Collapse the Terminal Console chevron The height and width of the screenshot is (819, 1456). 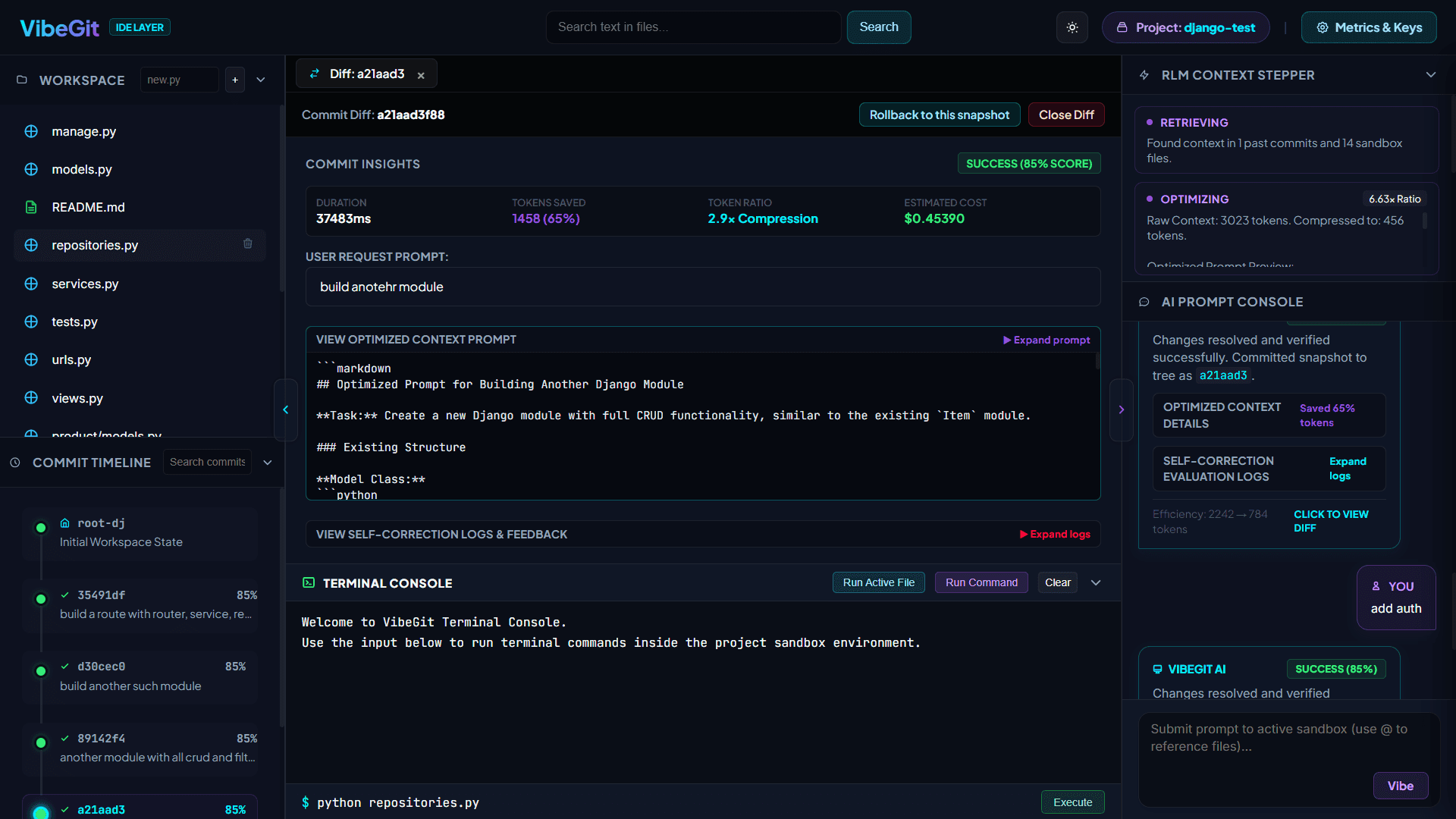pyautogui.click(x=1096, y=582)
